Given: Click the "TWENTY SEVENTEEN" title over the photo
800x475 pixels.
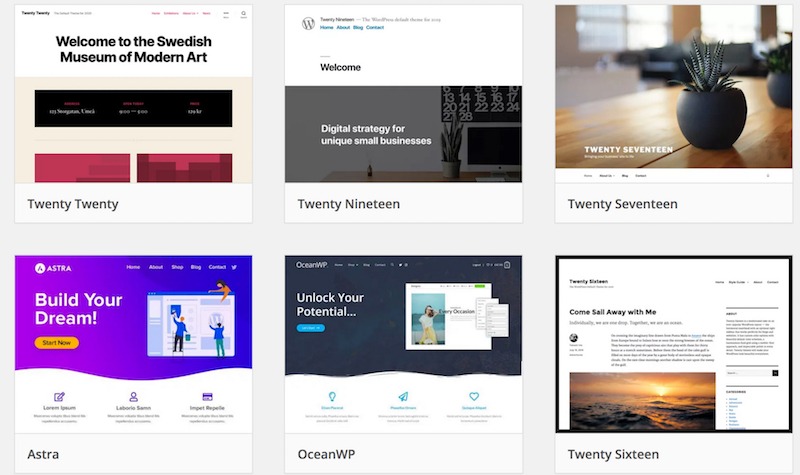Looking at the screenshot, I should (x=629, y=149).
